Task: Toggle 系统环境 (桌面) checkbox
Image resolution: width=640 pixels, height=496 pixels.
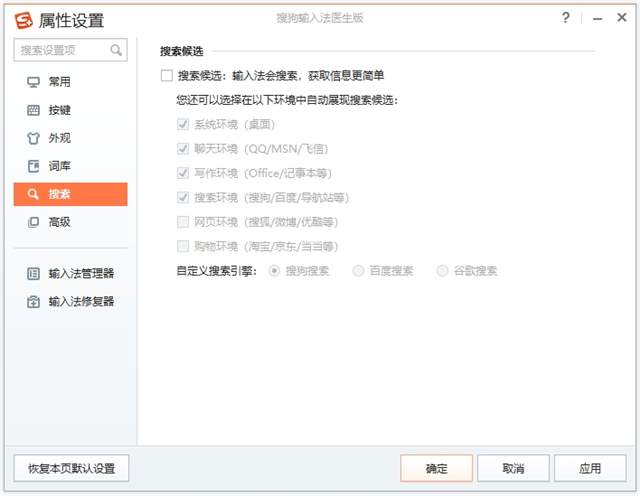Action: pyautogui.click(x=183, y=124)
